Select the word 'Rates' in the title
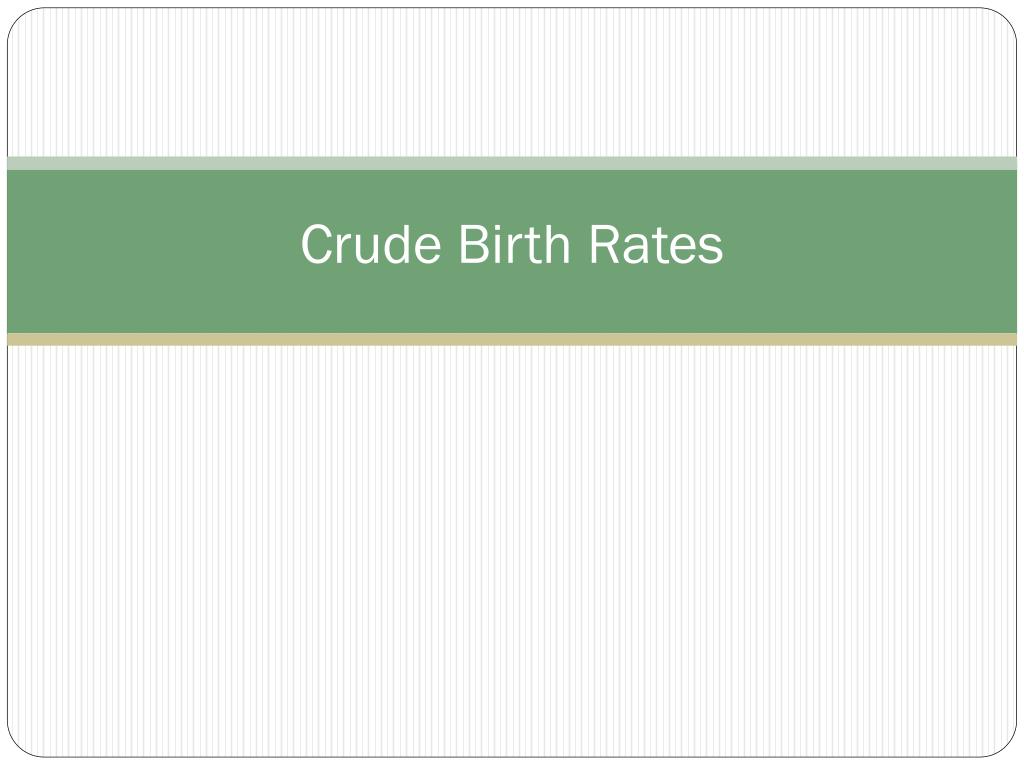This screenshot has width=1024, height=768. click(x=656, y=244)
